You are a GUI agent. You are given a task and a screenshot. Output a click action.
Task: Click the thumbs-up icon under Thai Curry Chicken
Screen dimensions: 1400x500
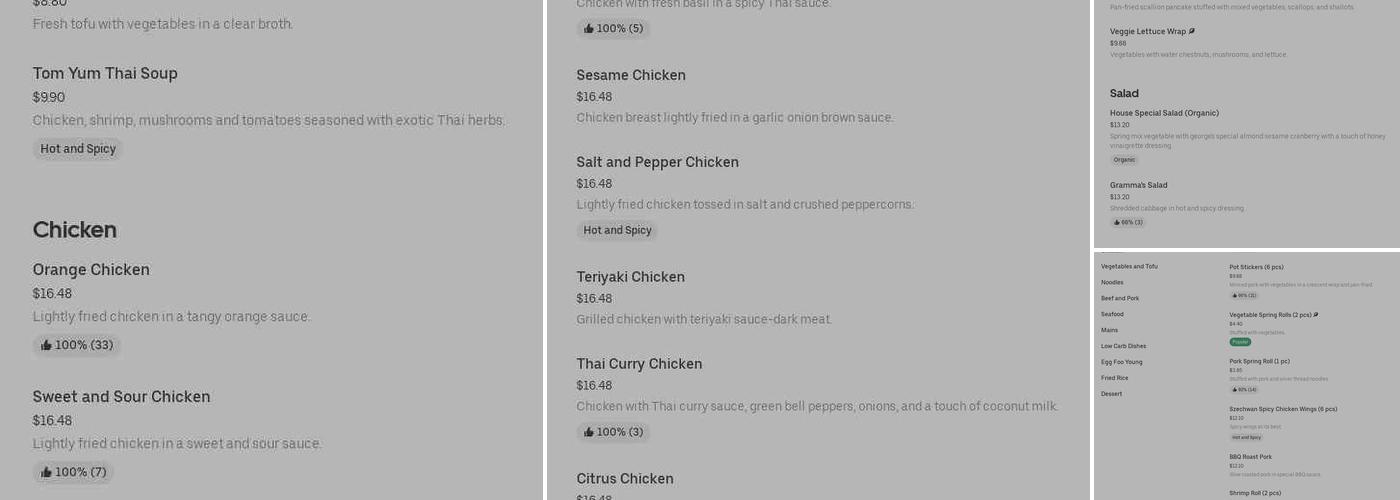point(589,432)
